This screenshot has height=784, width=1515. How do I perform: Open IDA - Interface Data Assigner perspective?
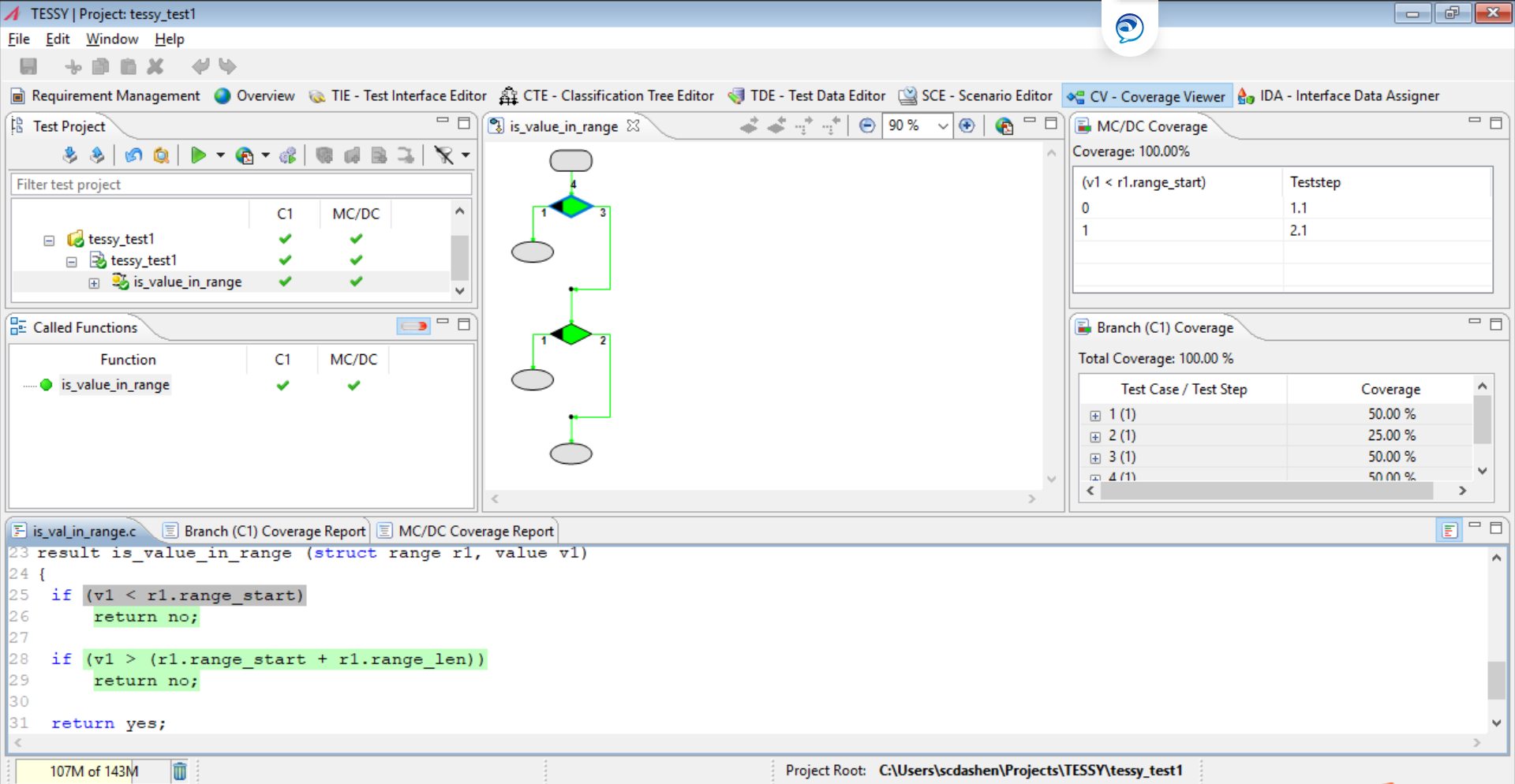coord(1338,95)
